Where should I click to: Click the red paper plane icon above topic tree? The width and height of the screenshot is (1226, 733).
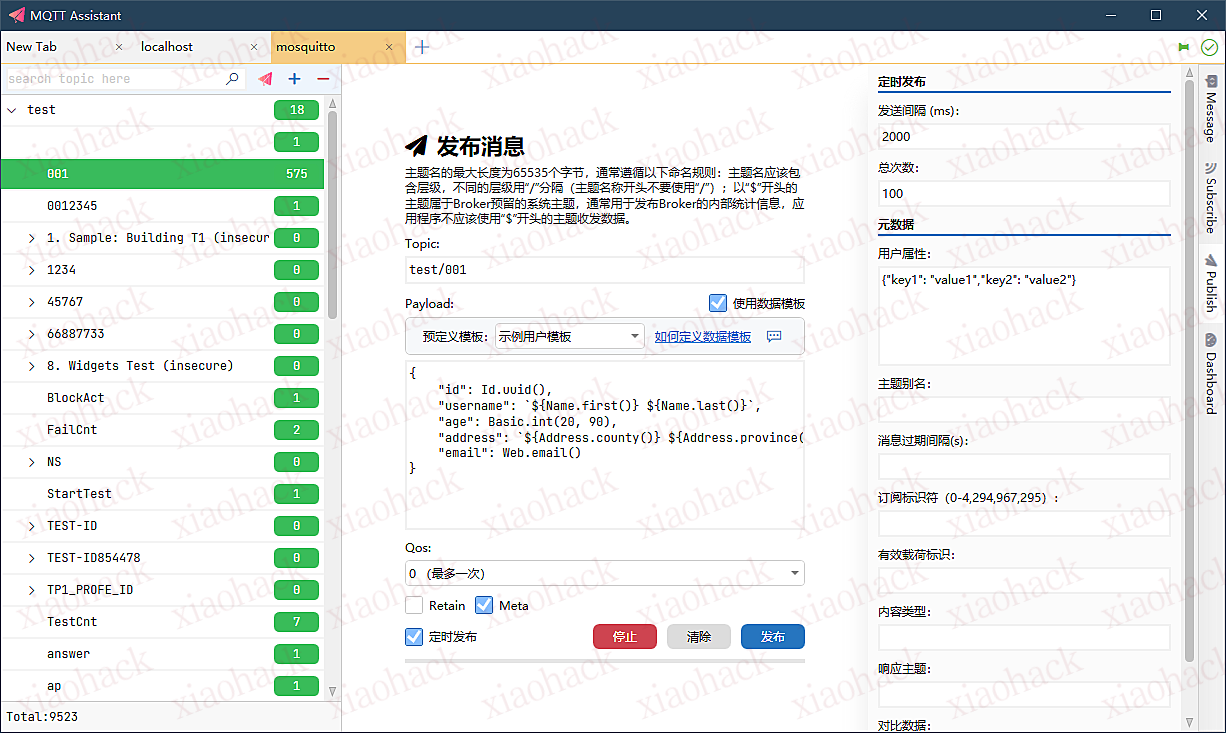(x=265, y=79)
